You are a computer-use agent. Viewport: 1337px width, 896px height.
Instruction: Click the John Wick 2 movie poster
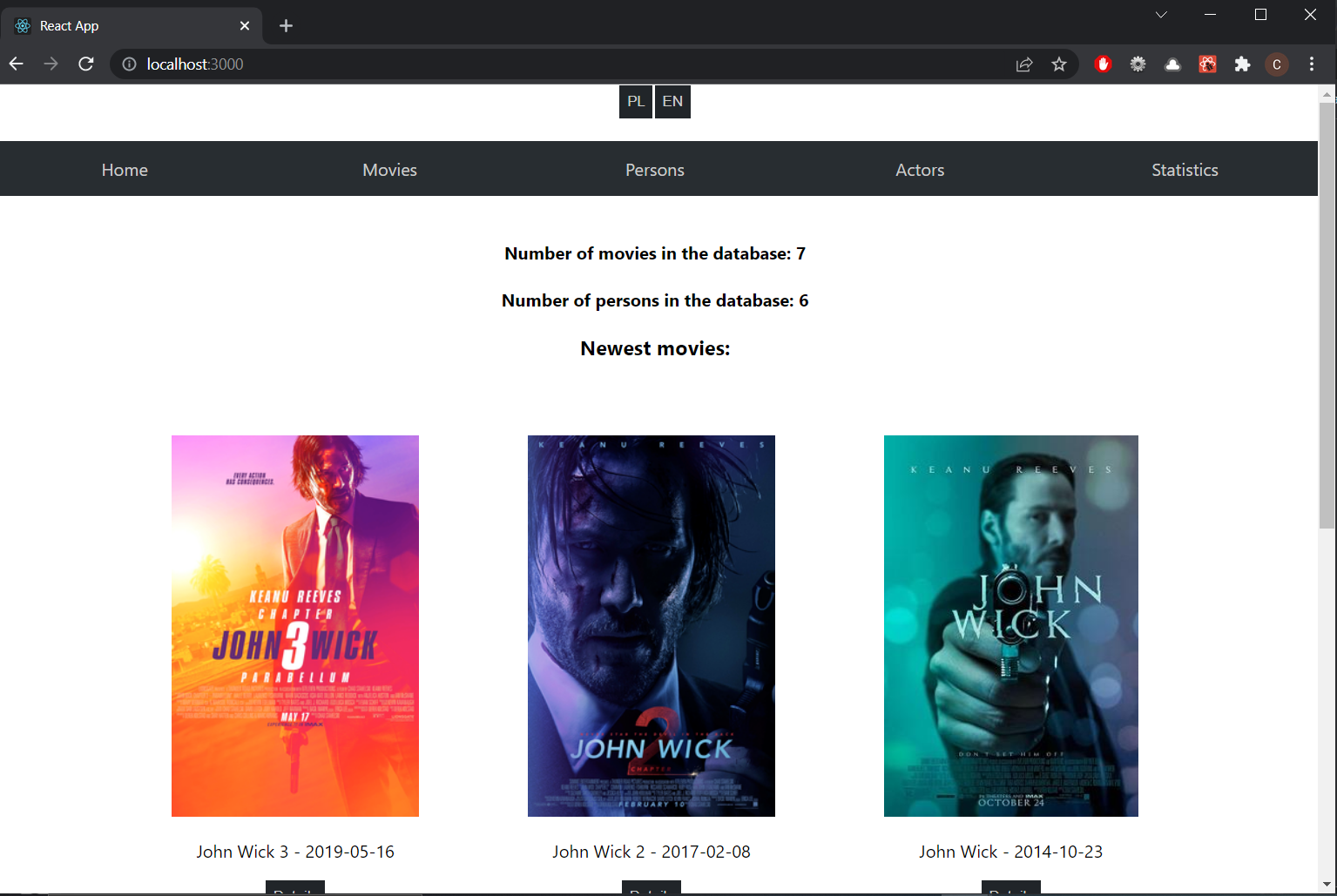(651, 625)
